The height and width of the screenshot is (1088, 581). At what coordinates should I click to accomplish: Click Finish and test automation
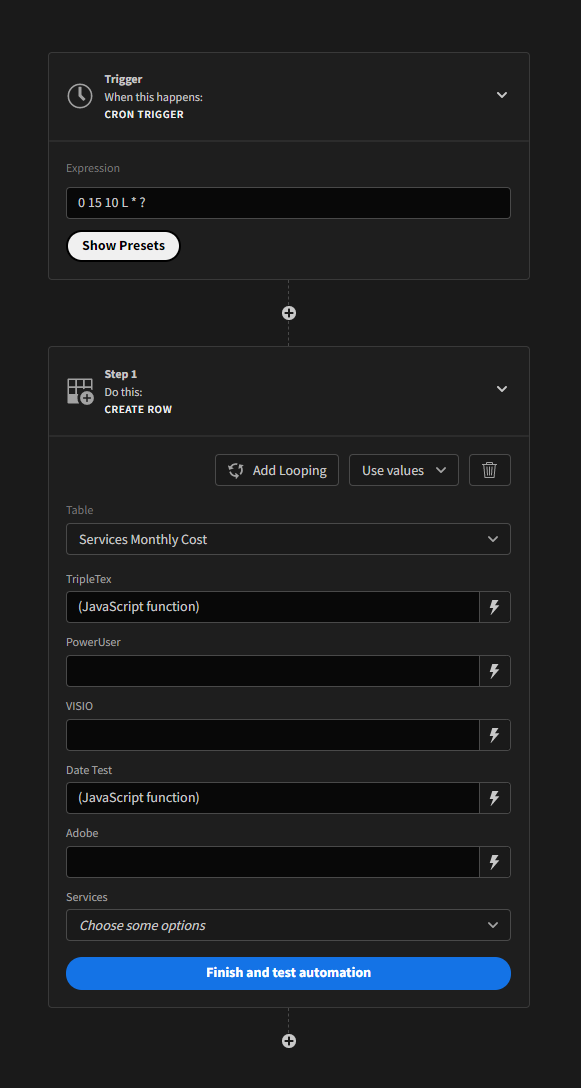(x=288, y=973)
